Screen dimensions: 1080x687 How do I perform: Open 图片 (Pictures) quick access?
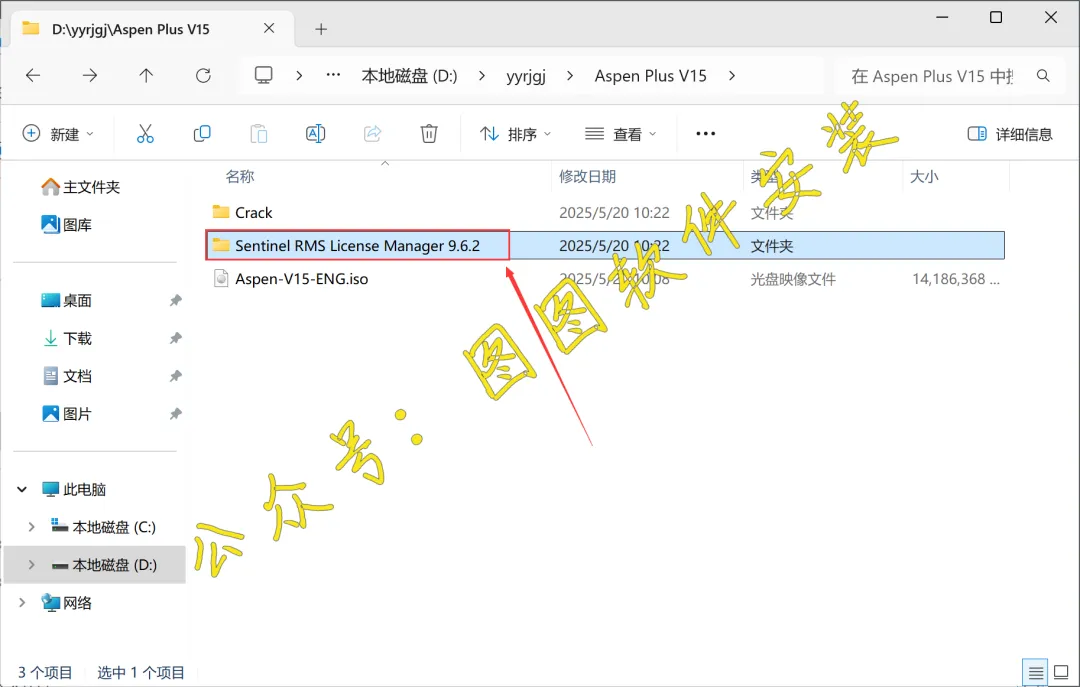pyautogui.click(x=67, y=413)
